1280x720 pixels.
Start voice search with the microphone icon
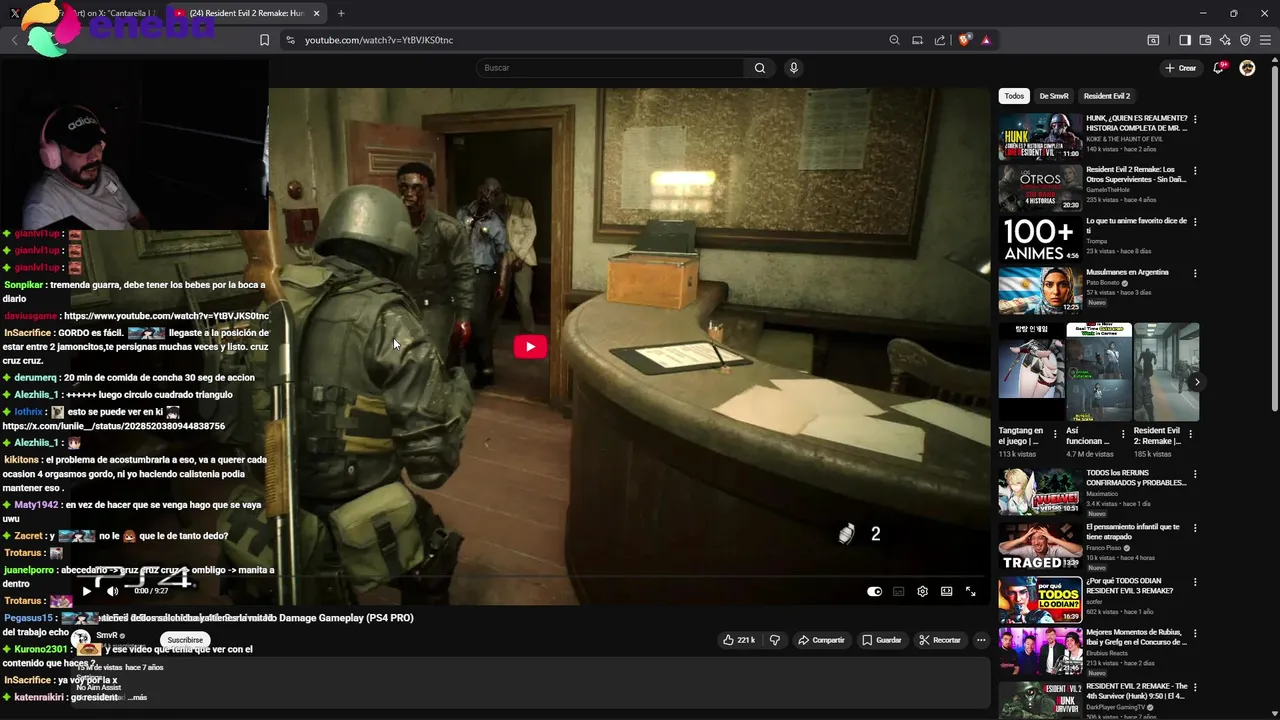(794, 68)
